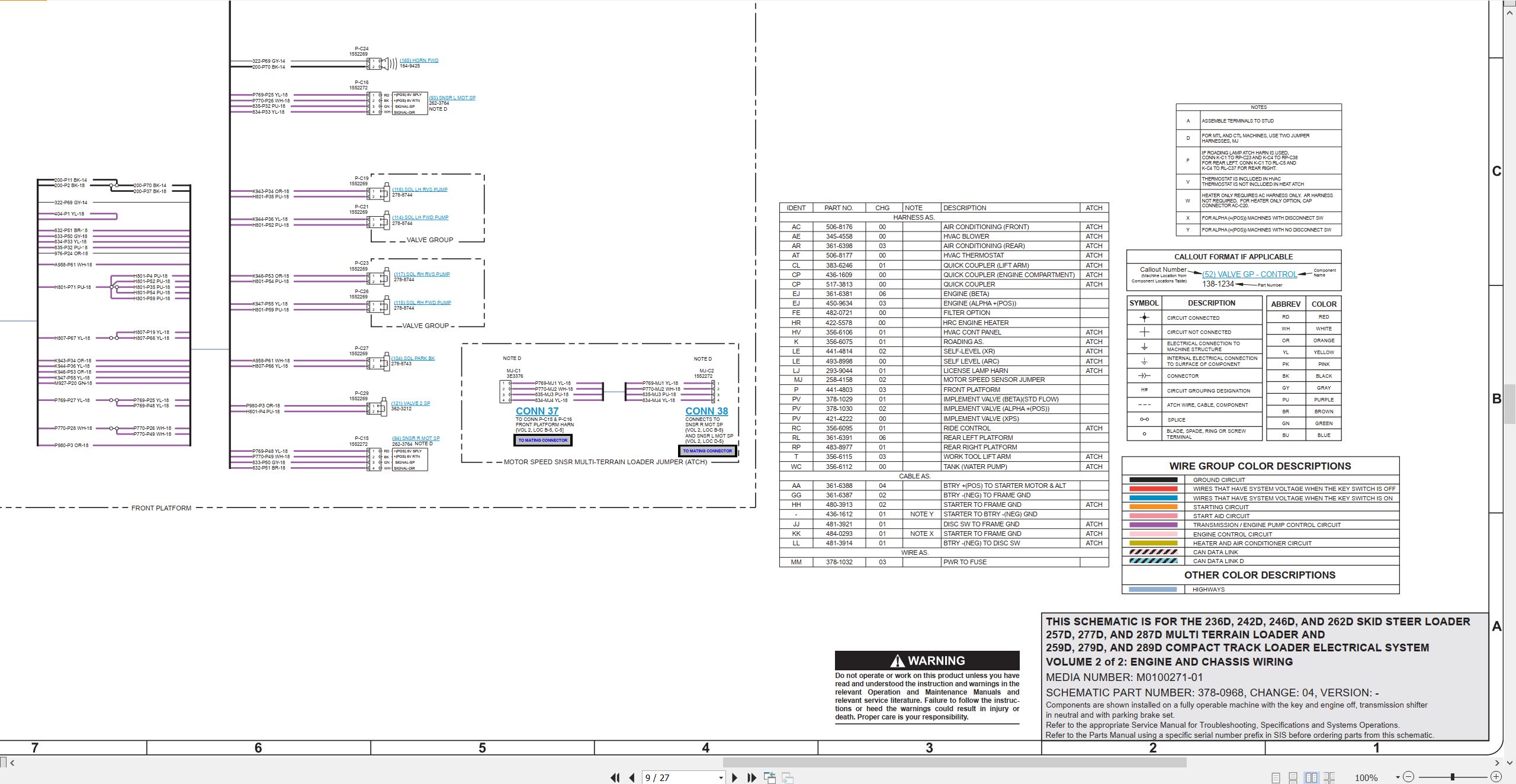Click the 100% zoom value
This screenshot has width=1516, height=784.
[x=1367, y=777]
